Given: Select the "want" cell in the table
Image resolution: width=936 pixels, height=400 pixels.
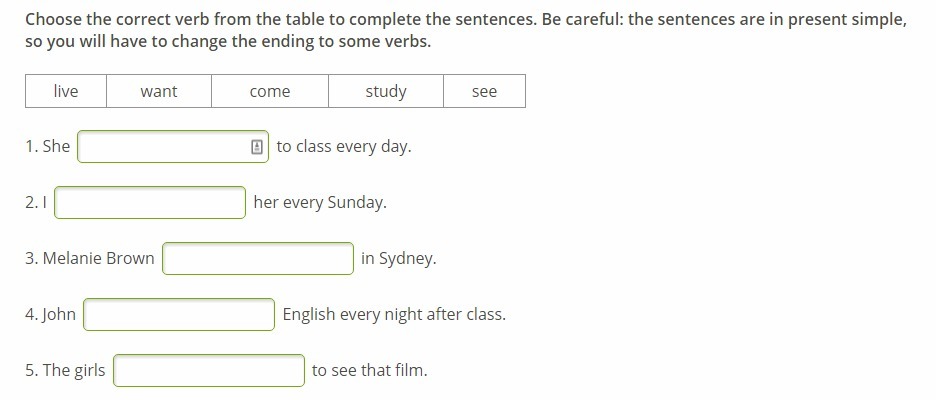Looking at the screenshot, I should [159, 92].
